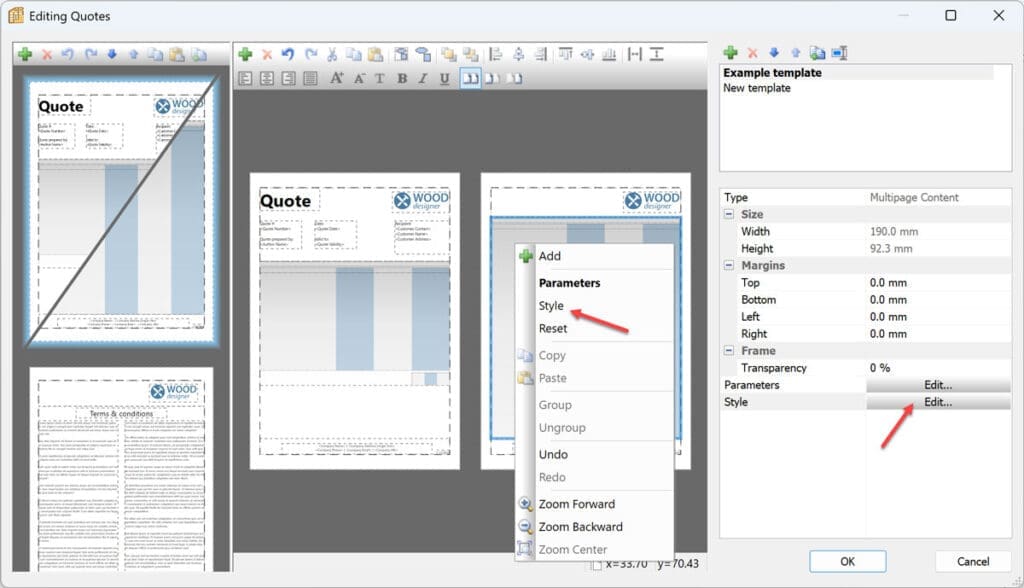
Task: Edit the Right margin value field
Action: click(x=938, y=334)
